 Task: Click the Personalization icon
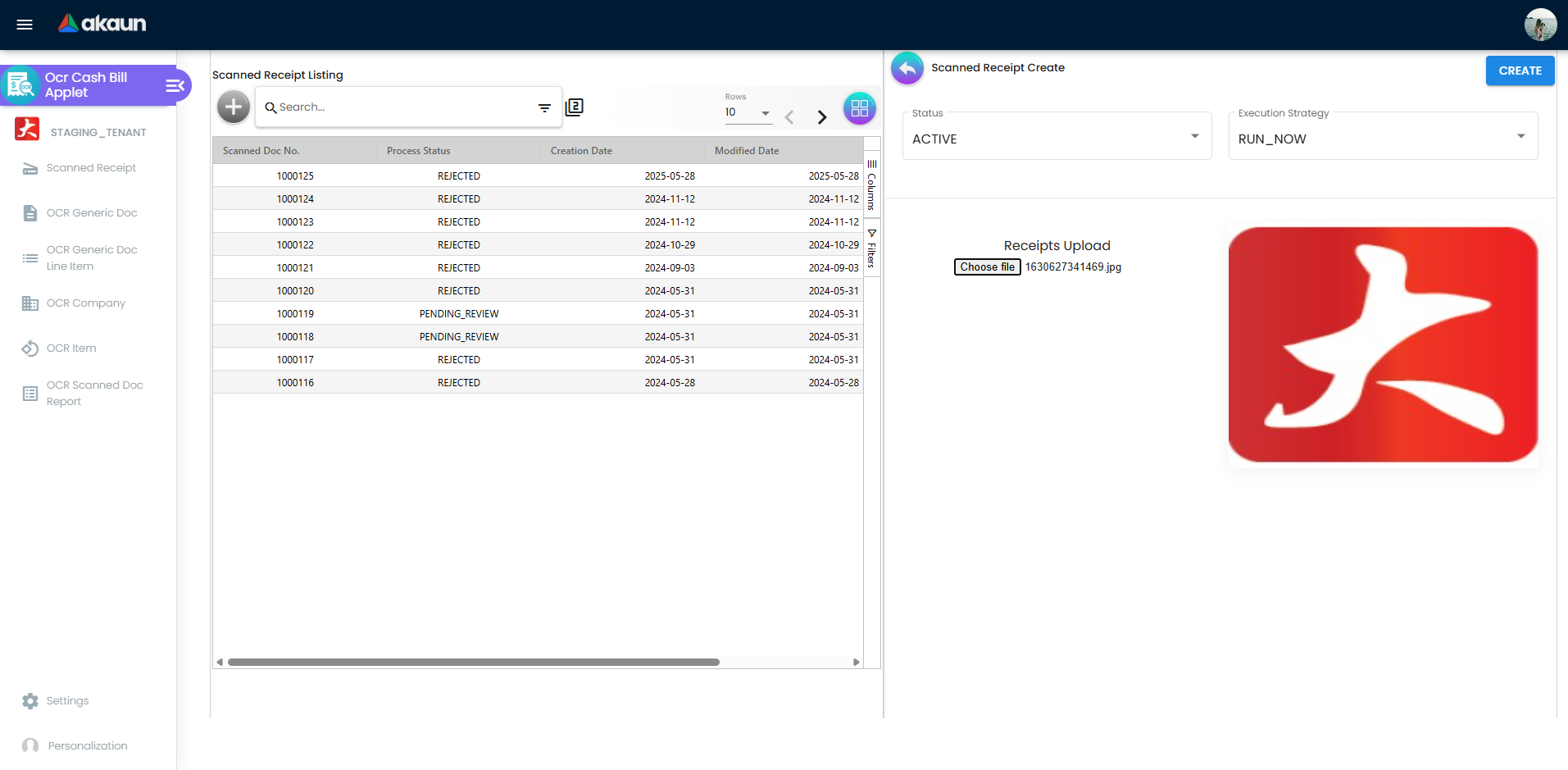(30, 746)
